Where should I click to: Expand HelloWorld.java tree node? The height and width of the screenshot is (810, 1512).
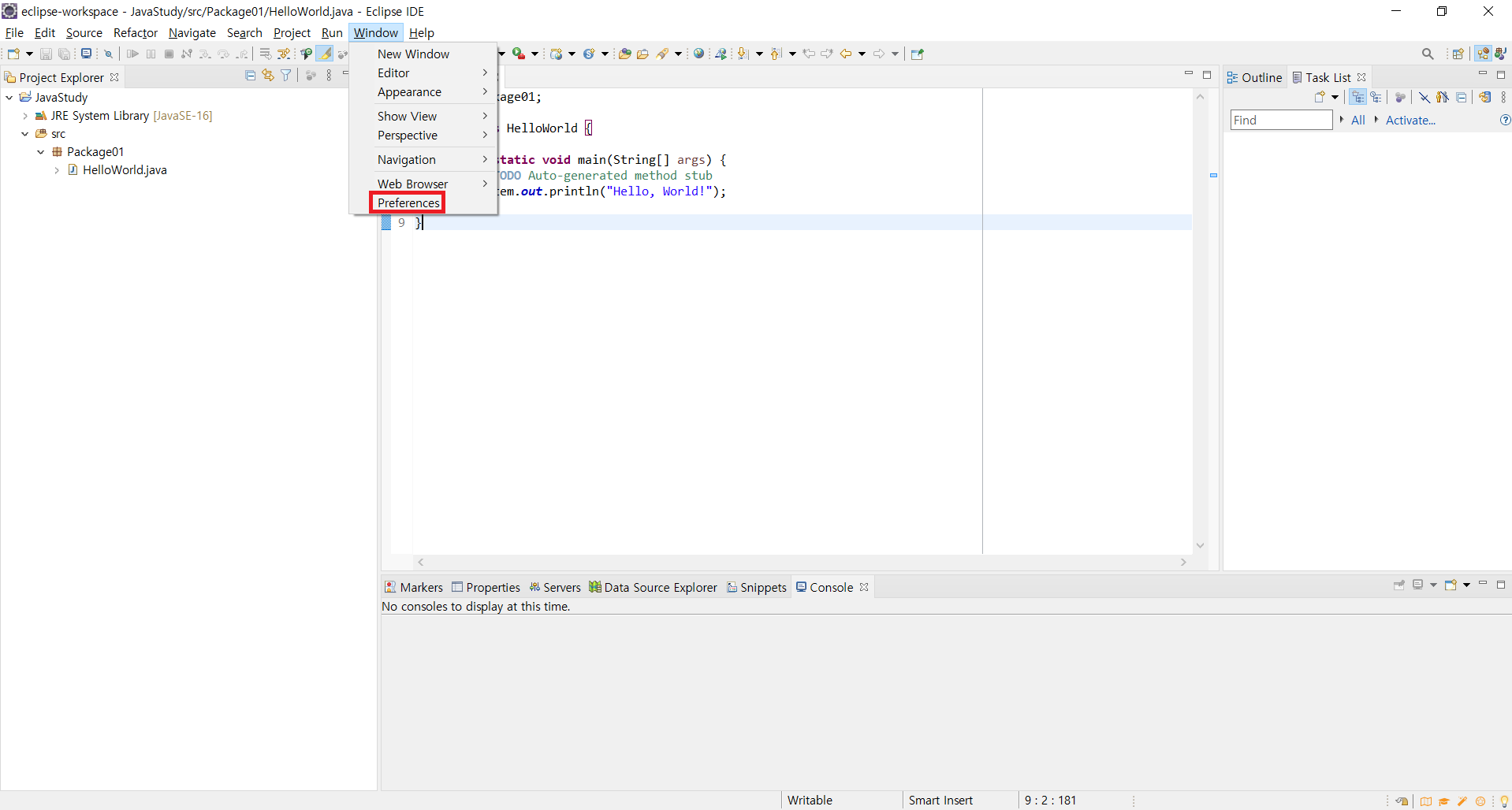tap(57, 170)
